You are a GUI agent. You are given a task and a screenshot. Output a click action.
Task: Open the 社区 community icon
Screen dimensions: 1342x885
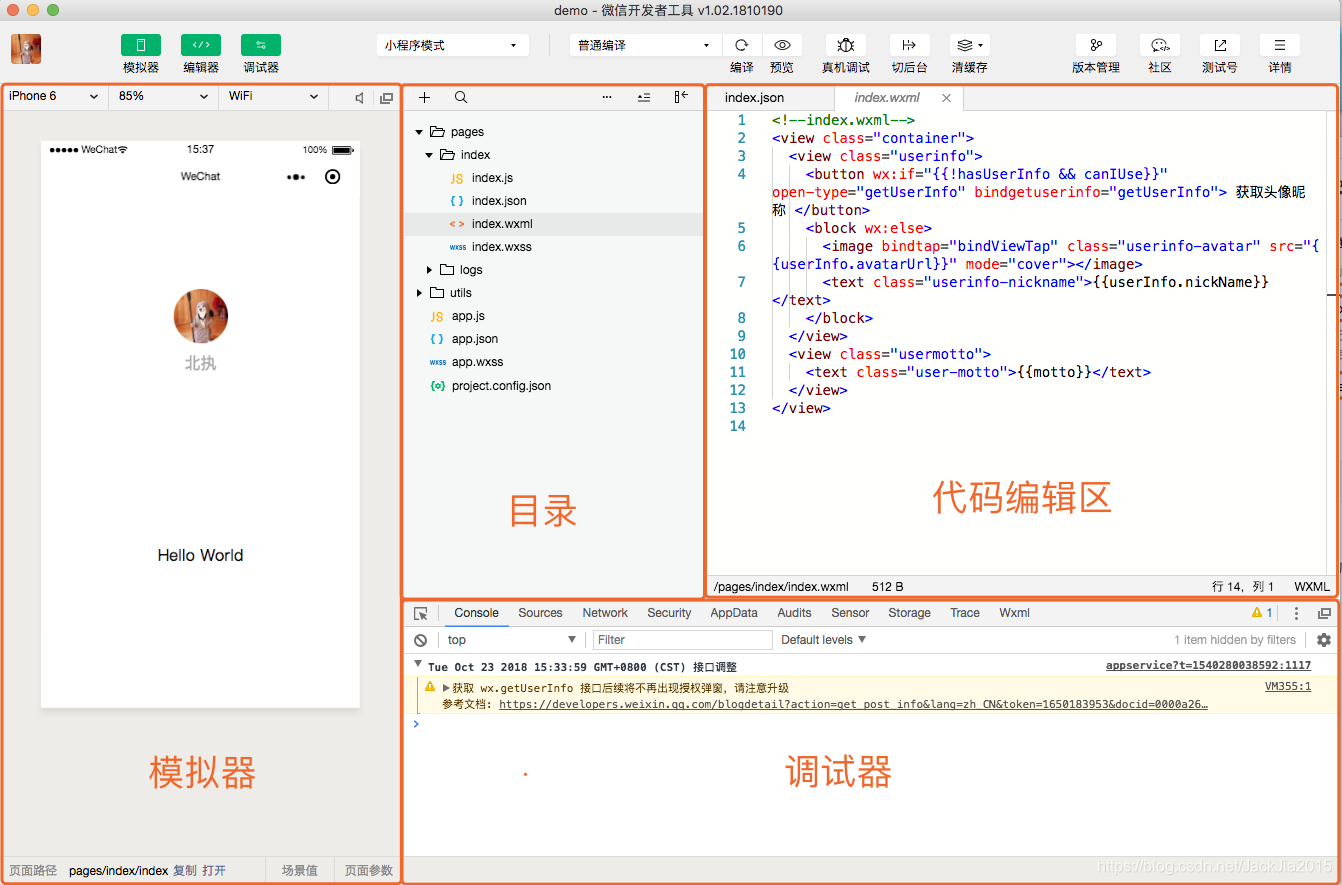[1160, 45]
